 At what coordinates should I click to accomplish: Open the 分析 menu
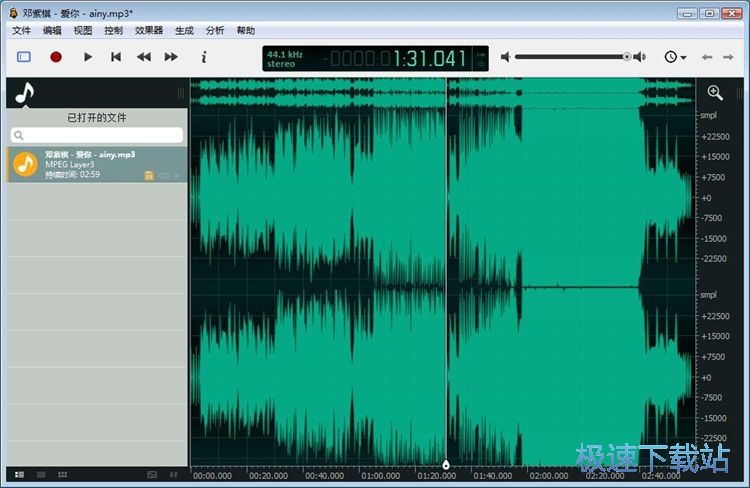(x=215, y=31)
